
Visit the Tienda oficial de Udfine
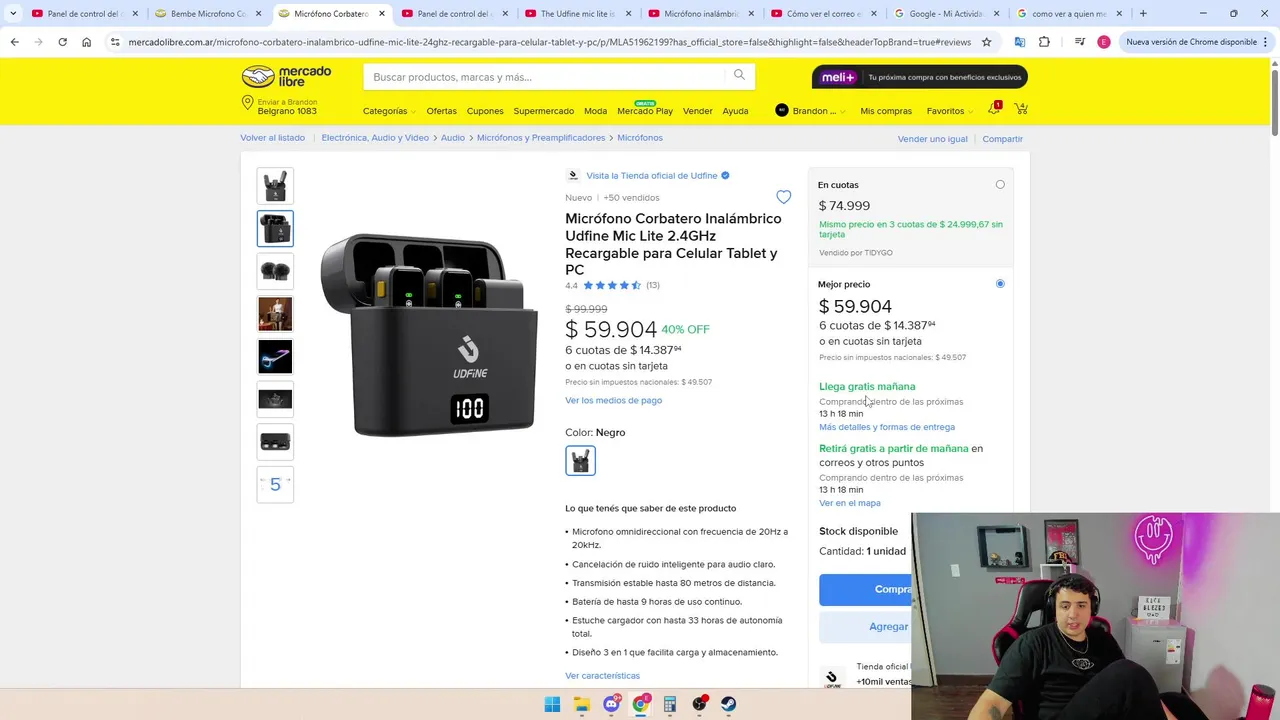[x=652, y=176]
